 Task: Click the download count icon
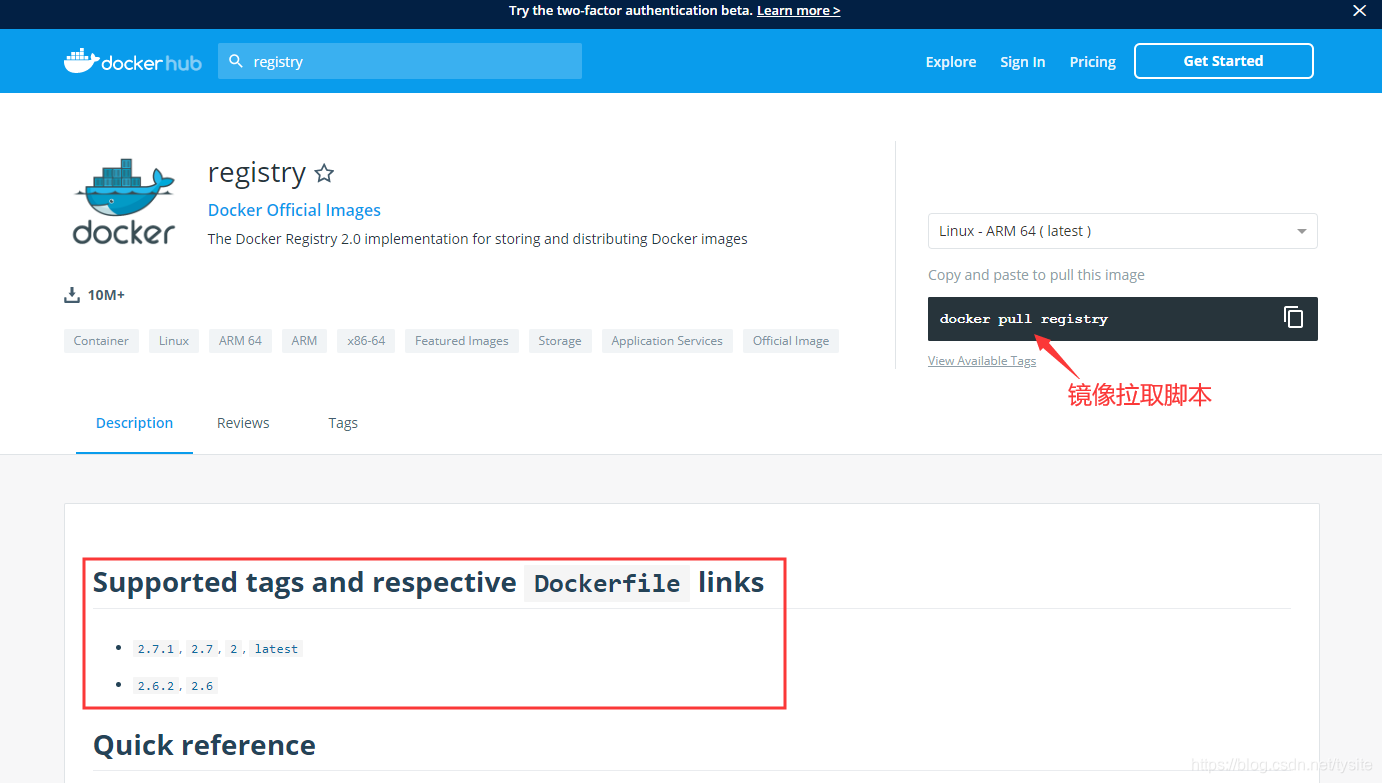pos(71,295)
